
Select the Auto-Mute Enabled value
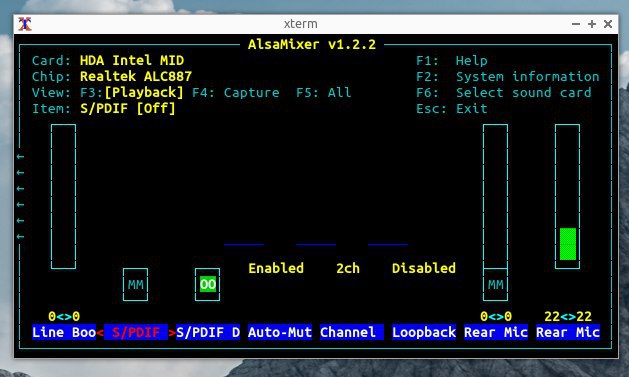pos(276,268)
